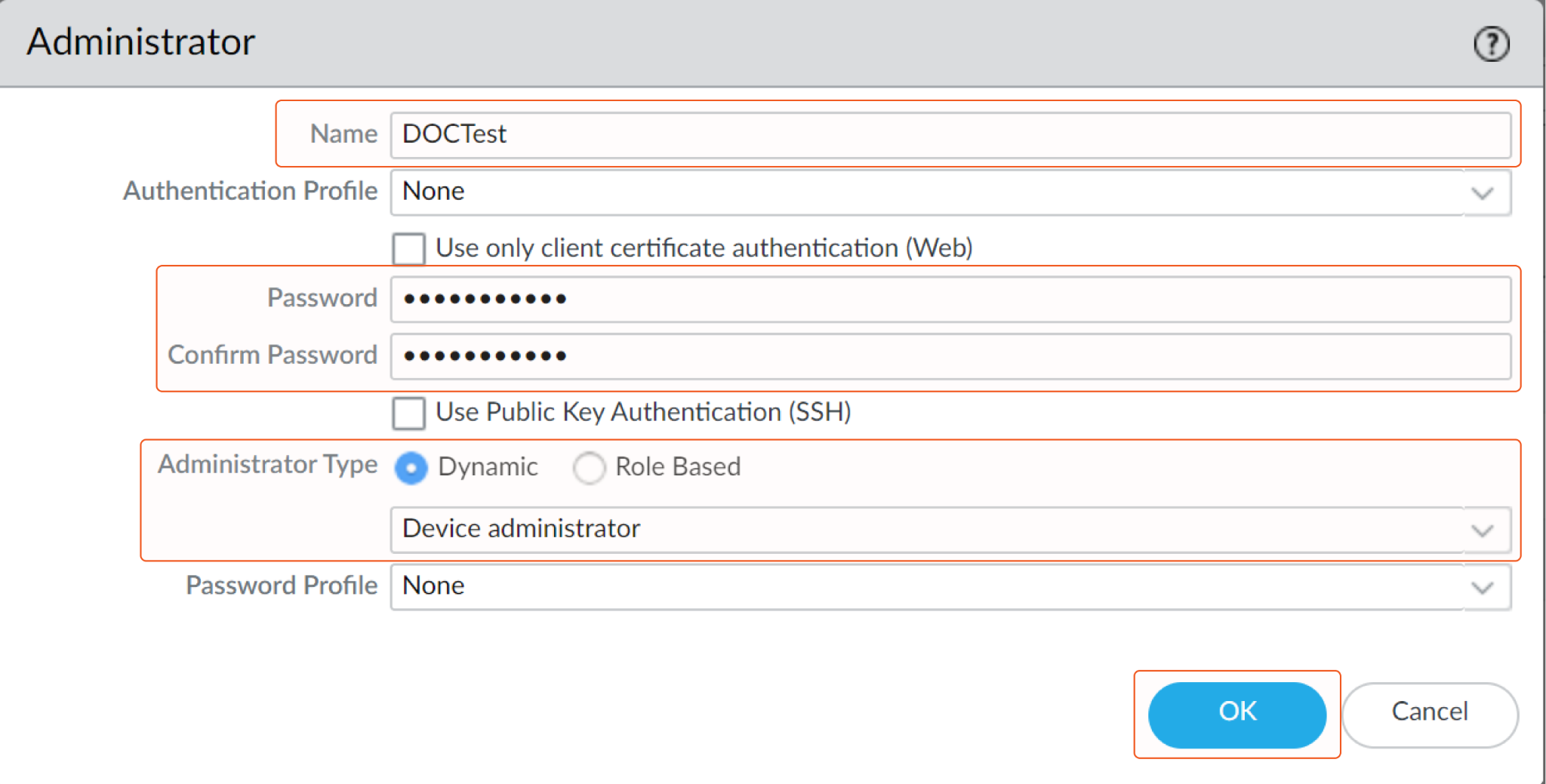1546x784 pixels.
Task: Enable client certificate authentication (Web) checkbox
Action: click(x=409, y=249)
